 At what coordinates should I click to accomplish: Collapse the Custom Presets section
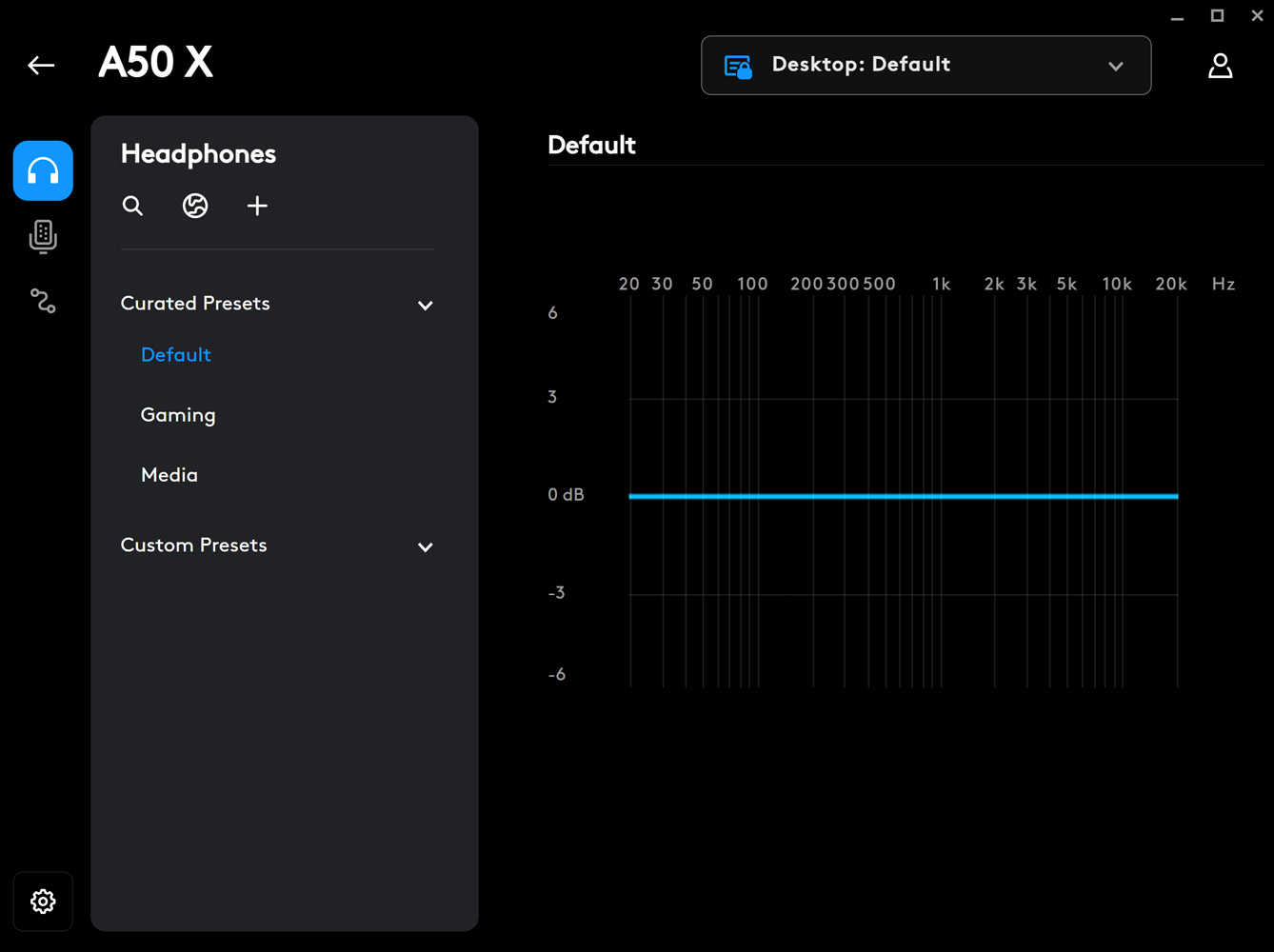(x=426, y=547)
